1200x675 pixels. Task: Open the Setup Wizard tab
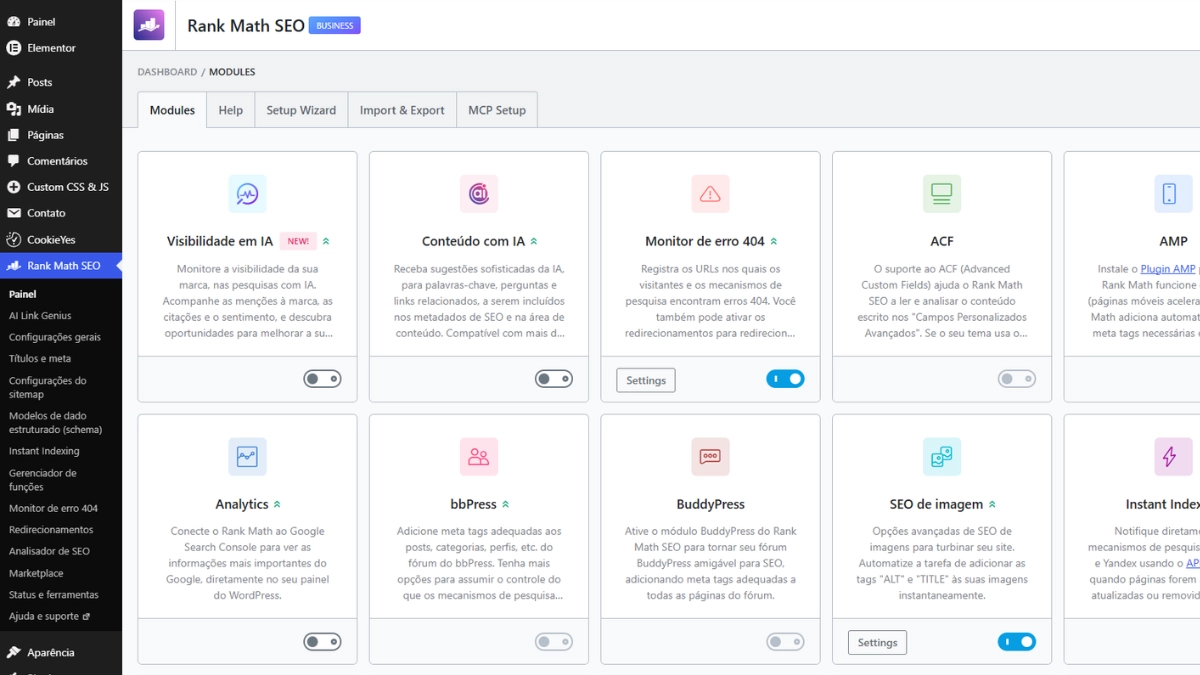(x=301, y=110)
